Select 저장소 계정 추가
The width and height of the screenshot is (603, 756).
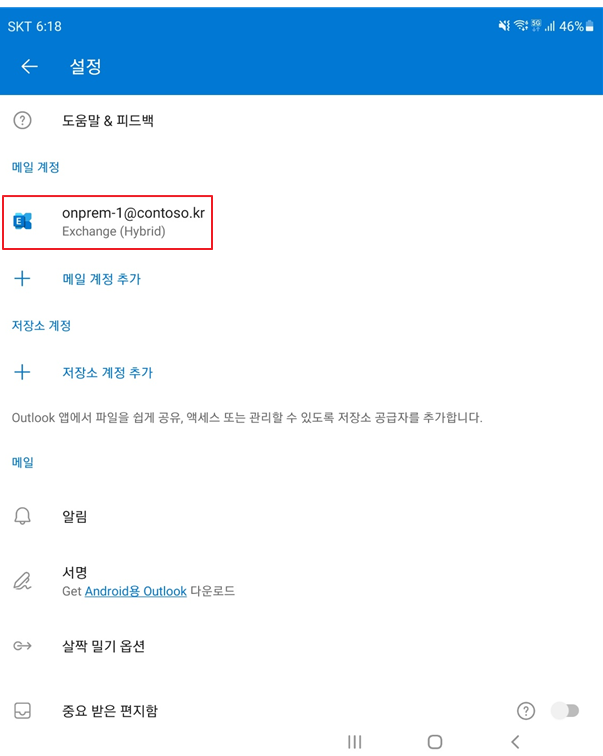pos(107,372)
